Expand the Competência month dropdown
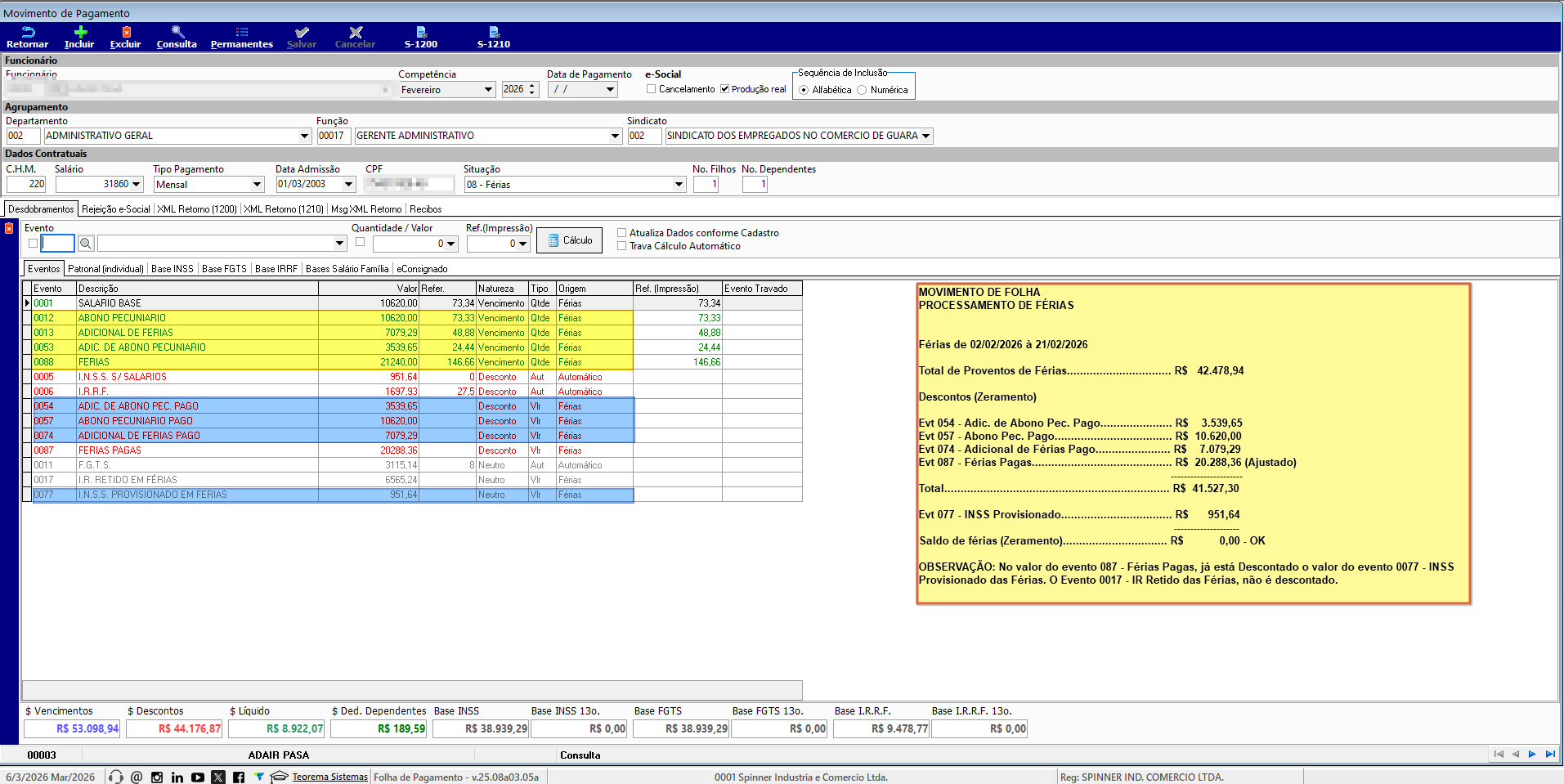Screen dimensions: 1564x784 click(488, 90)
